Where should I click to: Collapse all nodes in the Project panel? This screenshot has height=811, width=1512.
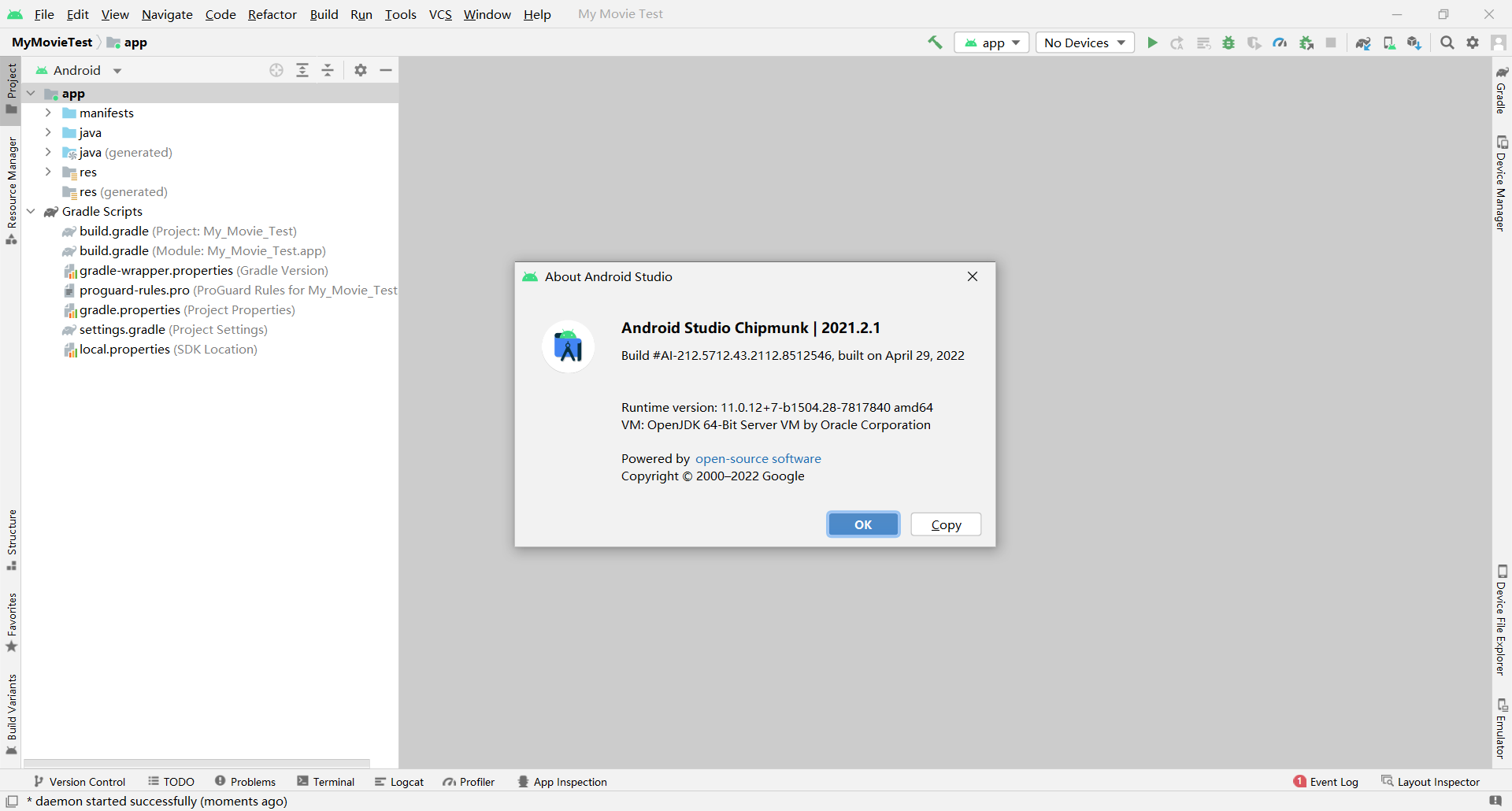tap(328, 70)
